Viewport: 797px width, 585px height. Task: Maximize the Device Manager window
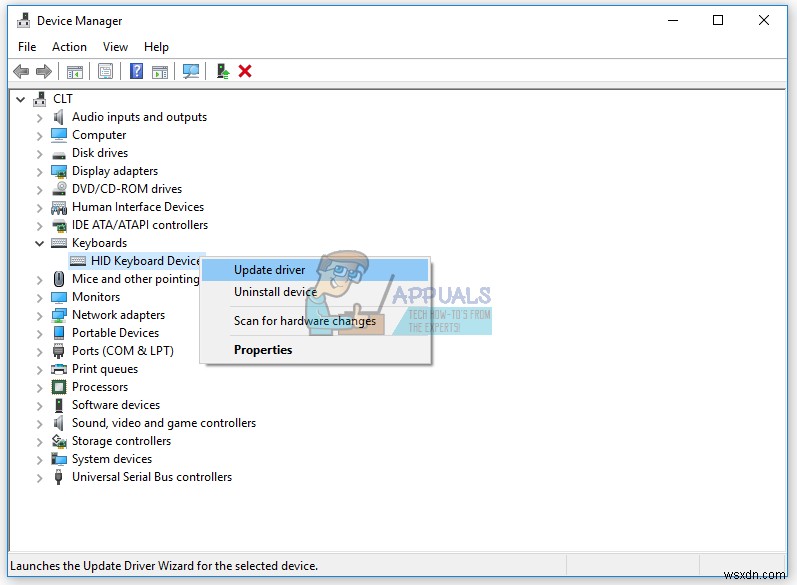point(718,20)
